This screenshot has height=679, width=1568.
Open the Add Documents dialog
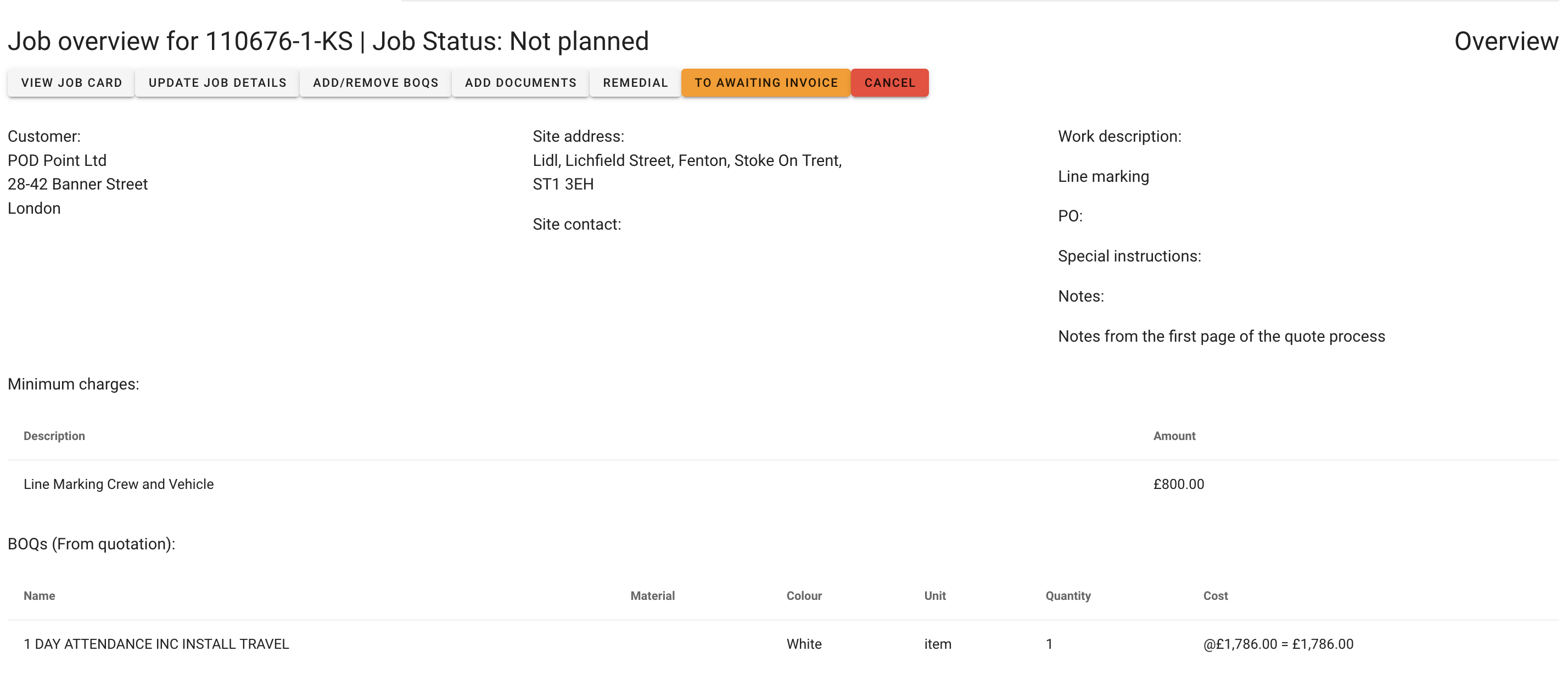[x=520, y=83]
